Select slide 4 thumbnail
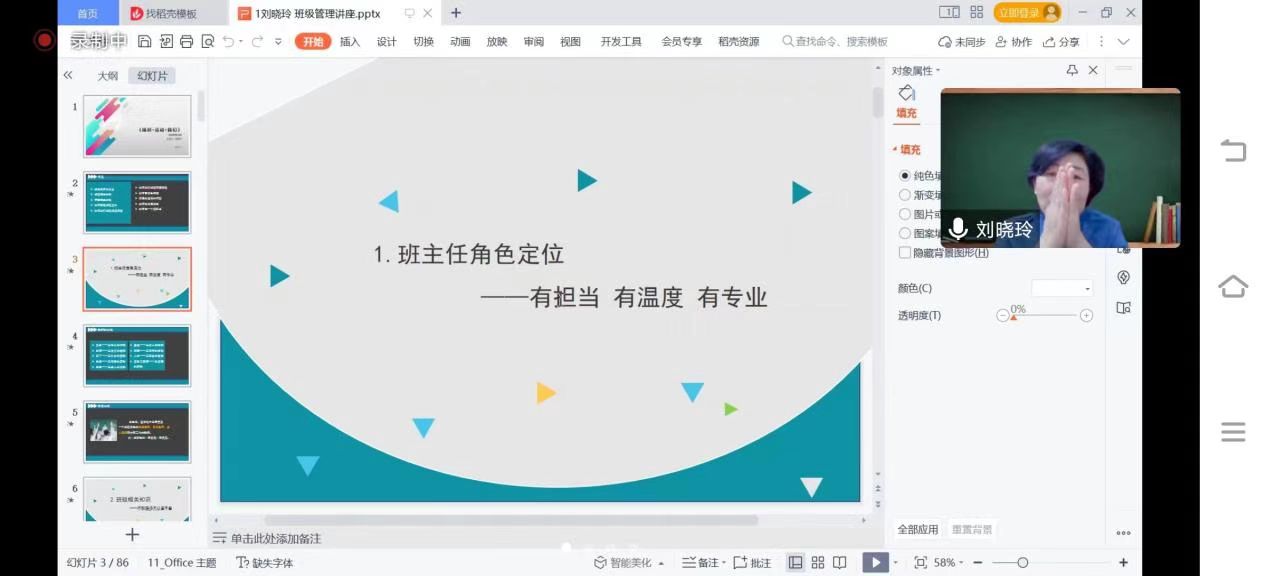This screenshot has width=1267, height=576. (137, 355)
